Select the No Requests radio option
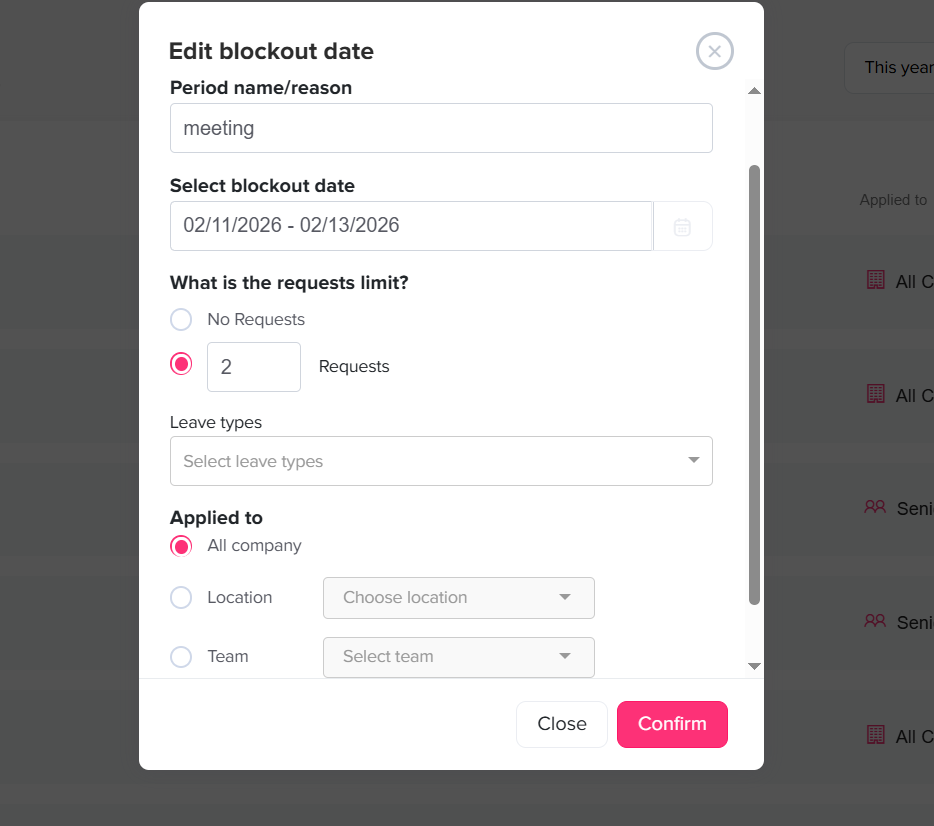The width and height of the screenshot is (934, 826). (181, 320)
